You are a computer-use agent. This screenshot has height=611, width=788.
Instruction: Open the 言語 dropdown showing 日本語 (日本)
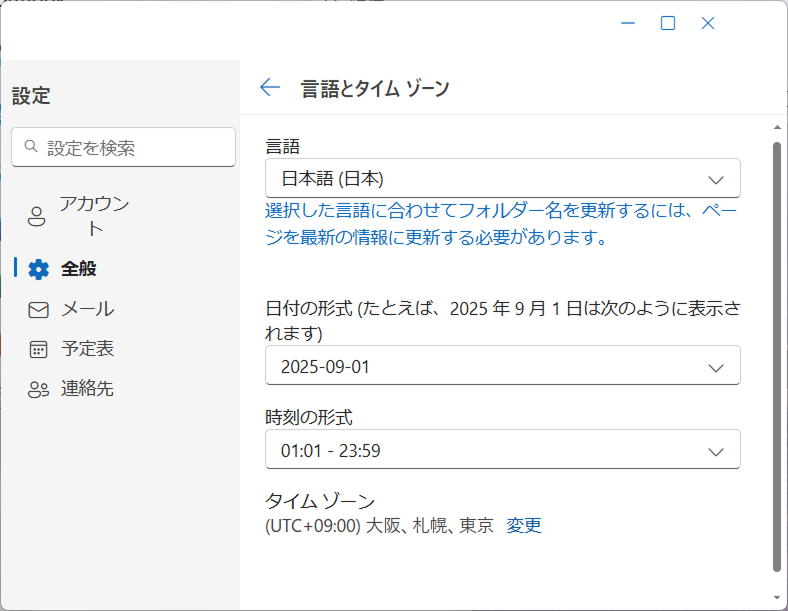click(x=503, y=178)
